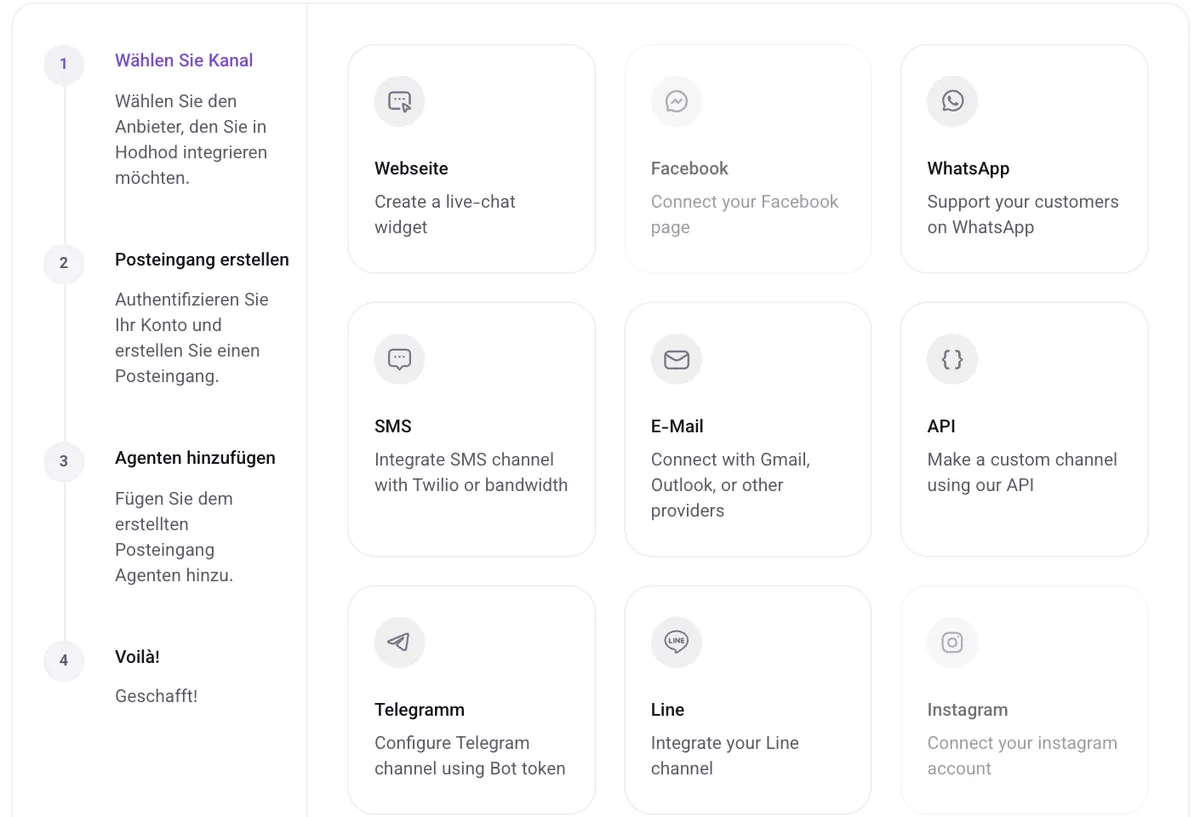Viewport: 1200px width, 817px height.
Task: Choose the Facebook channel title
Action: (x=689, y=168)
